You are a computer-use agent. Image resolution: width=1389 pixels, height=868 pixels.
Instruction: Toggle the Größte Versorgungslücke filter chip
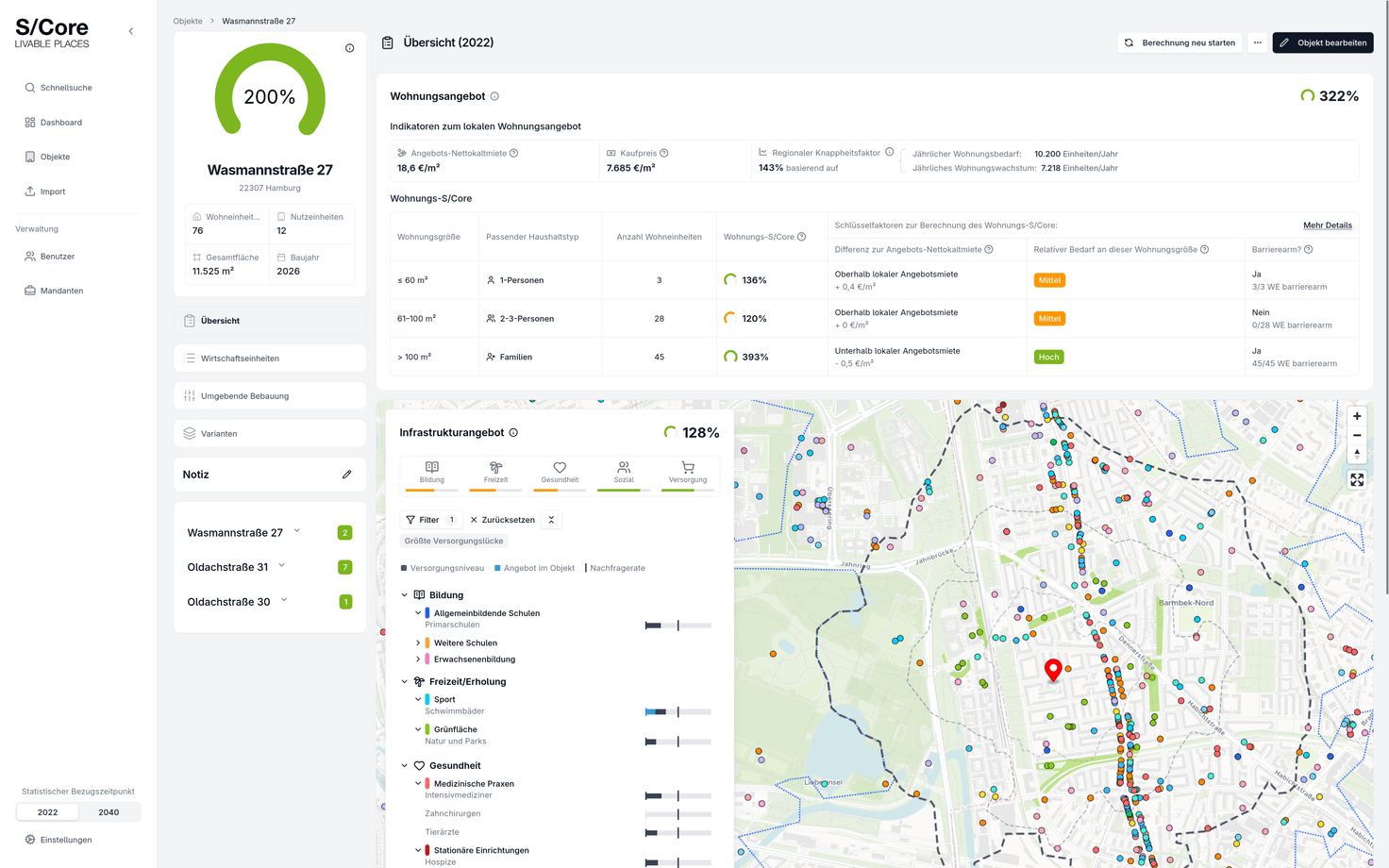[x=454, y=541]
